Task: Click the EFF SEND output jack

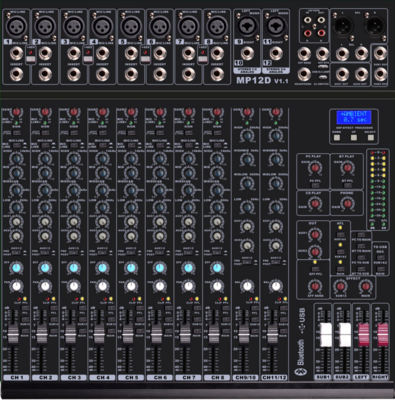Action: click(x=304, y=53)
